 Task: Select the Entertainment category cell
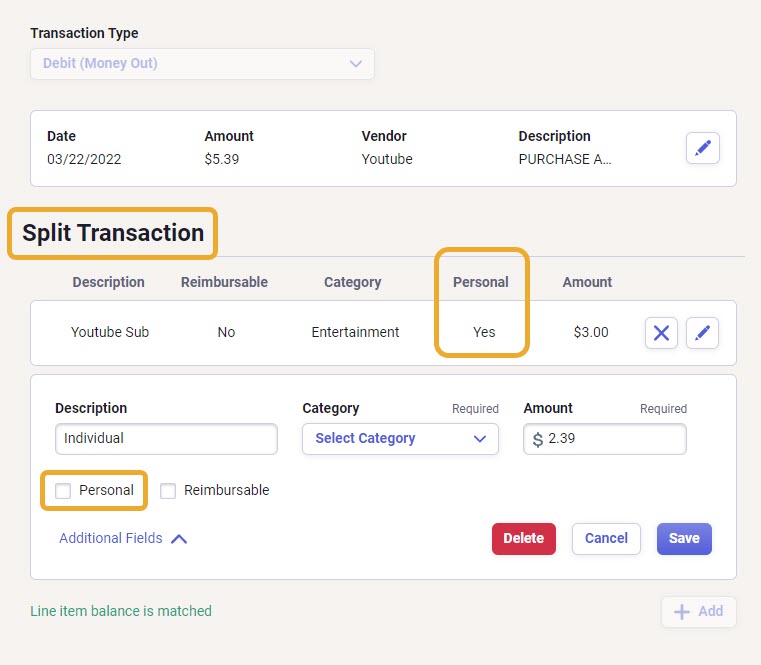click(x=355, y=332)
